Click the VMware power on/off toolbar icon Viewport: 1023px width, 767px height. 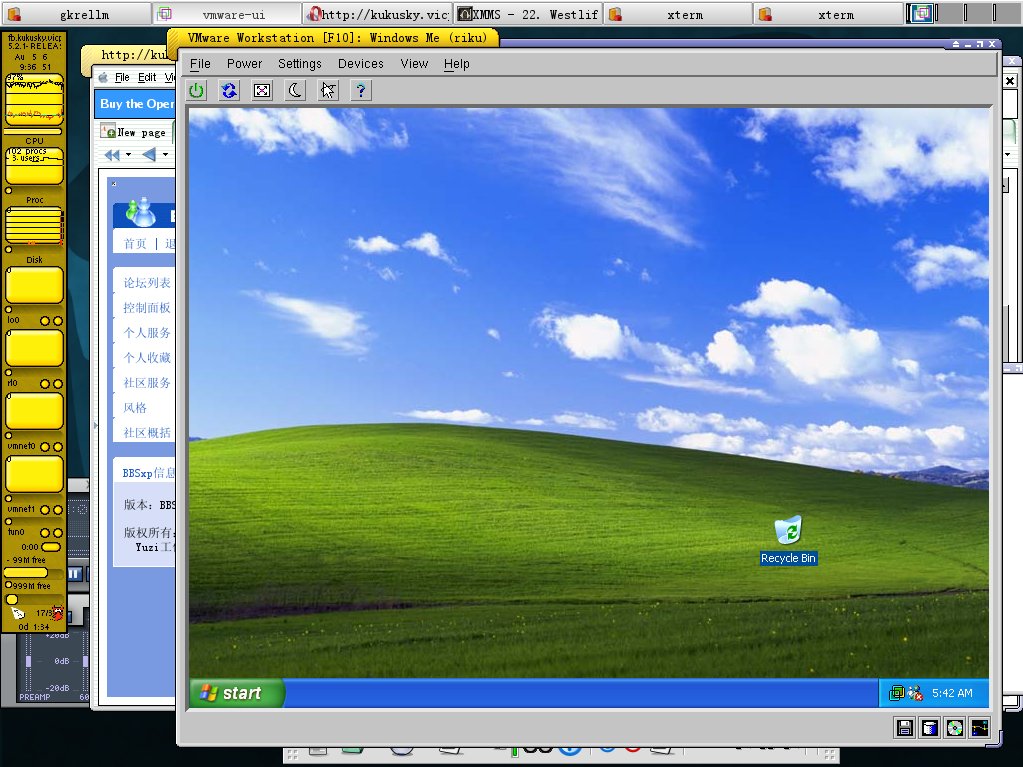coord(196,90)
